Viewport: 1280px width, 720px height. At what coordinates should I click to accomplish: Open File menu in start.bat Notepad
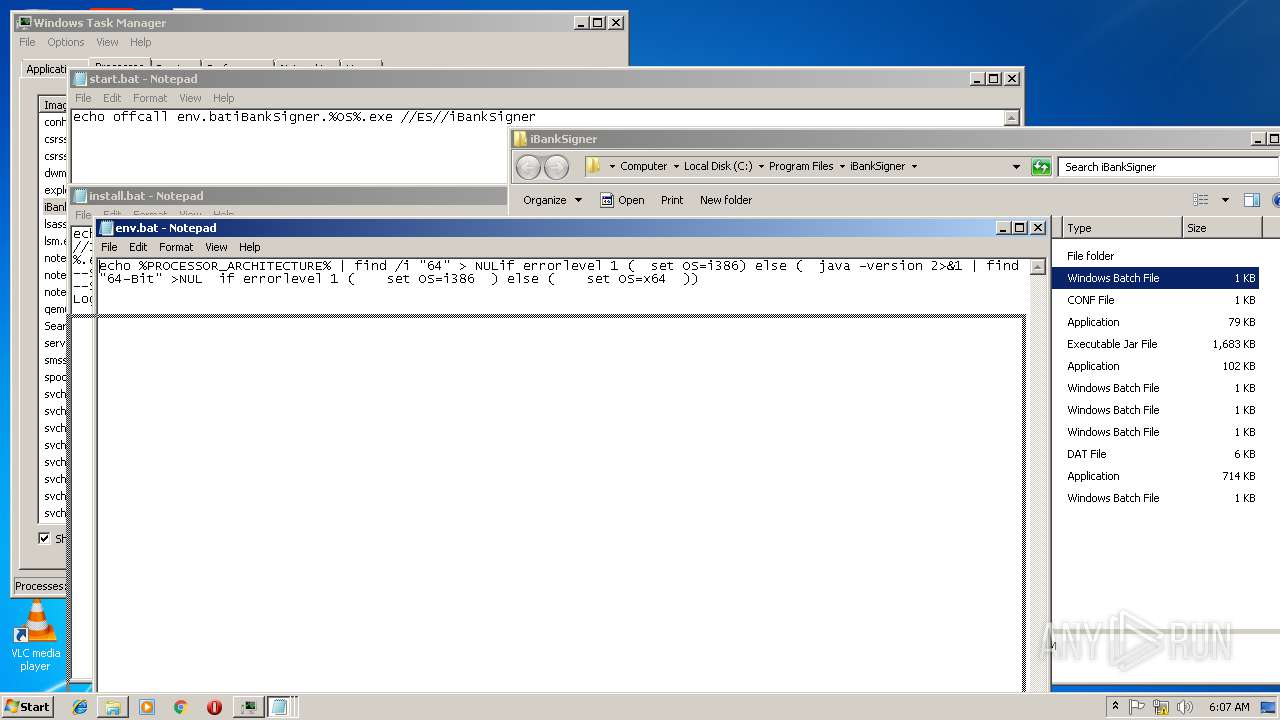[83, 98]
